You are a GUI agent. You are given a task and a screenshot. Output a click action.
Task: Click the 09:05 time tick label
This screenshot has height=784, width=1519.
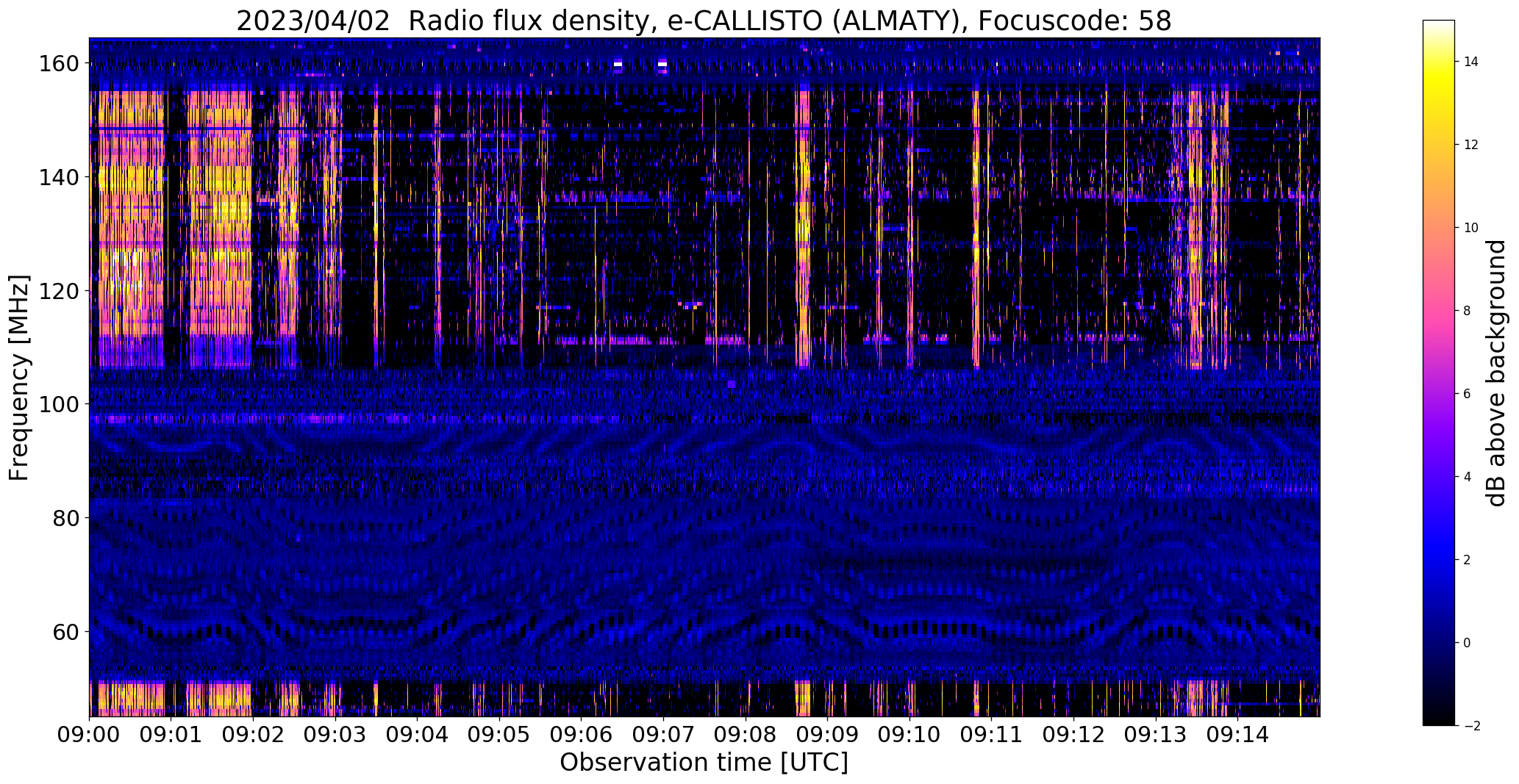(499, 735)
